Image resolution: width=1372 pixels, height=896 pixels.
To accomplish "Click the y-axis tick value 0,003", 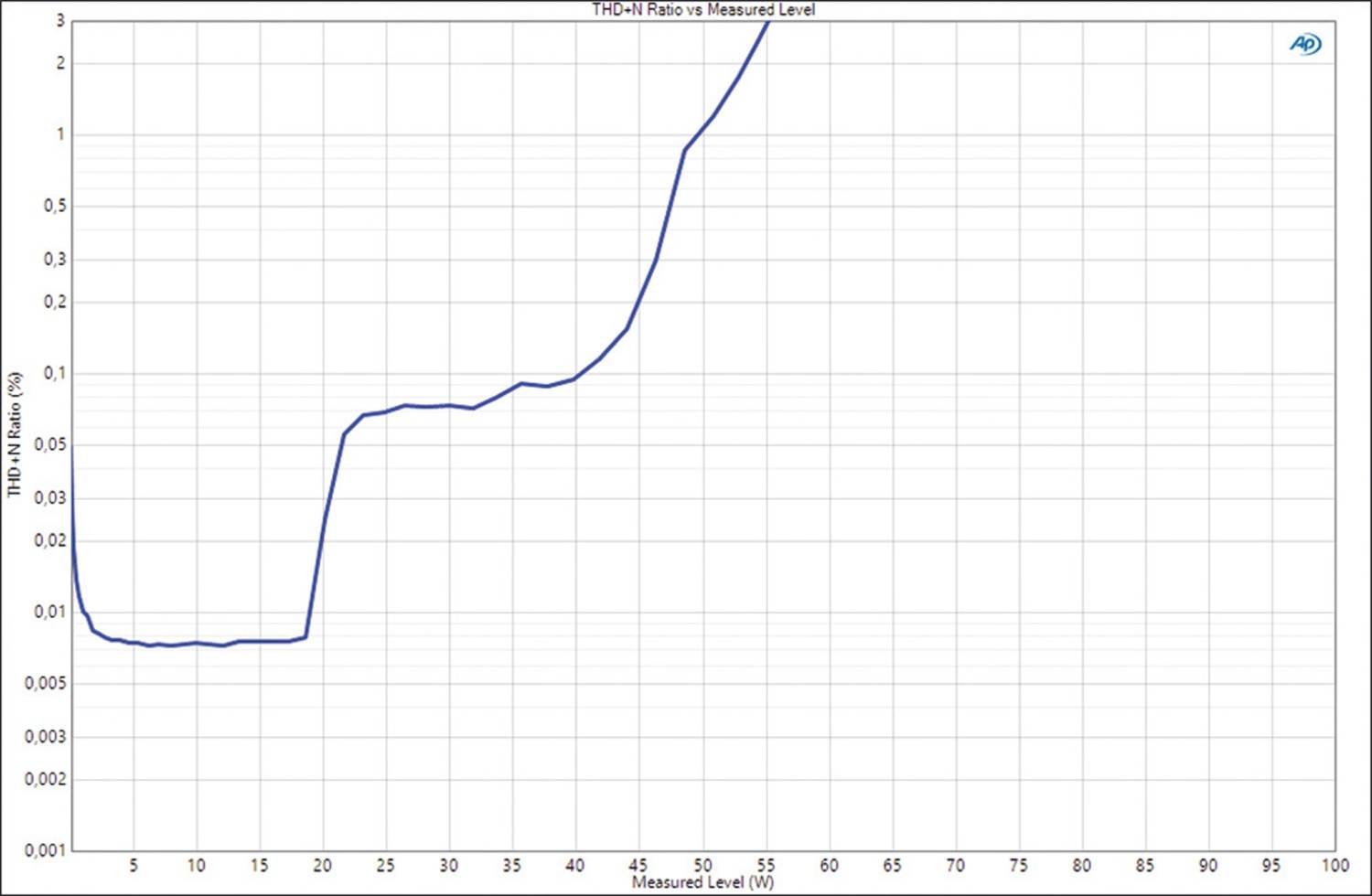I will (45, 737).
